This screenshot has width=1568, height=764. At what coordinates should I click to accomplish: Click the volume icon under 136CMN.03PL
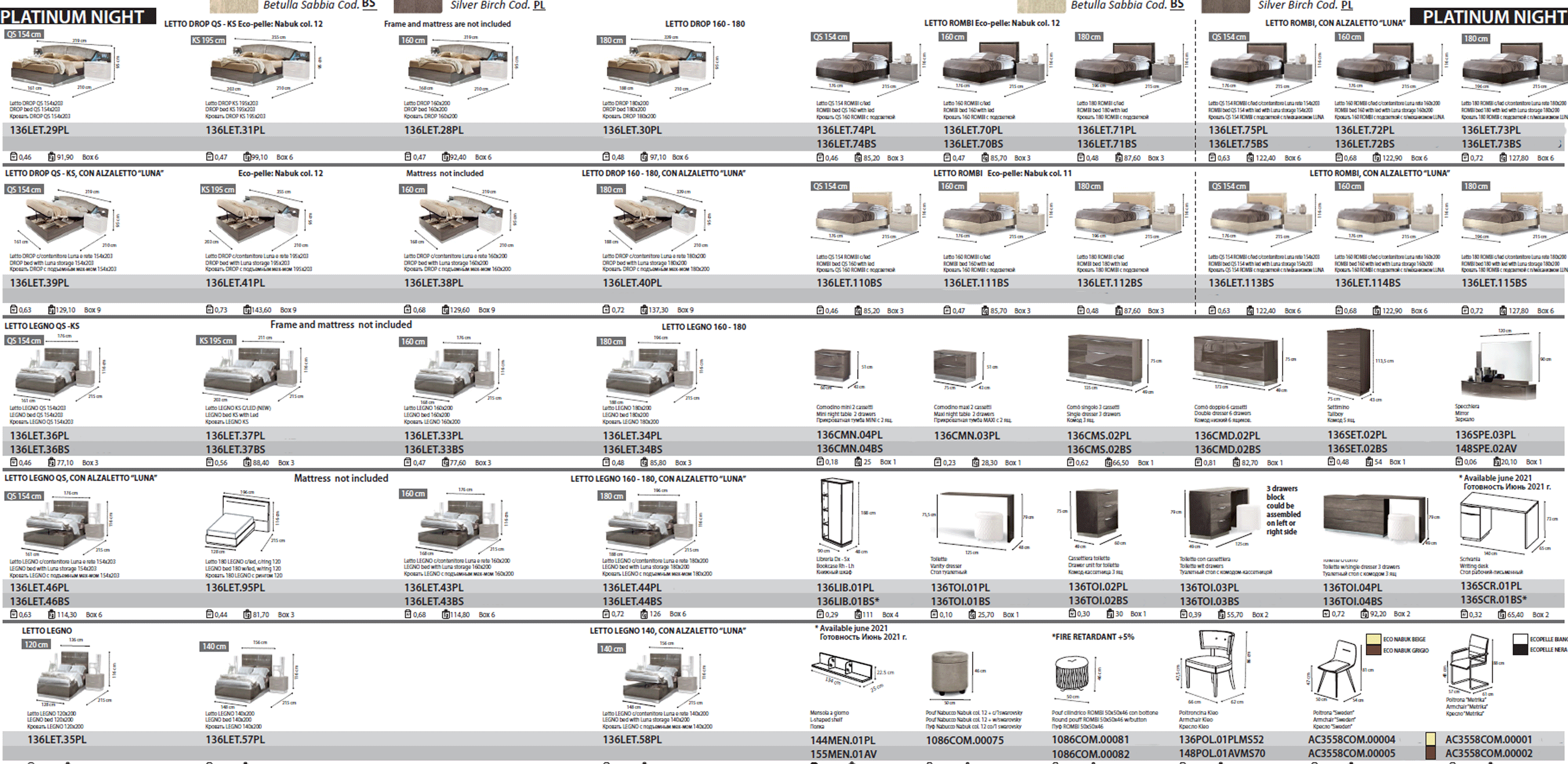point(938,462)
